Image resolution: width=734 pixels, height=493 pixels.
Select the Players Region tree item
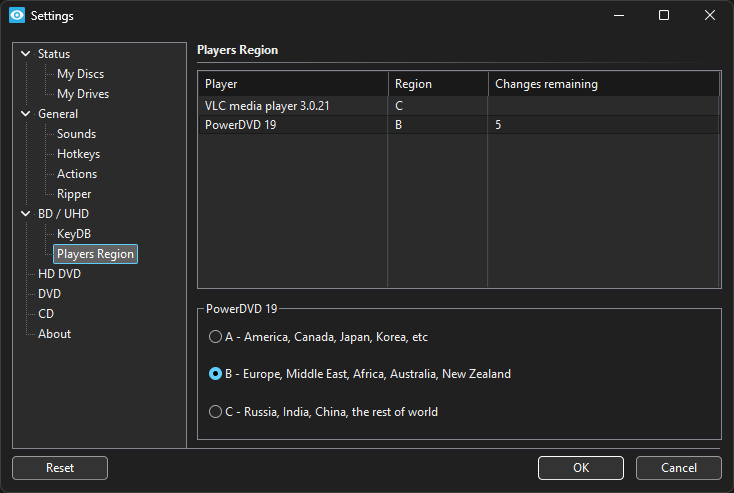click(x=95, y=254)
